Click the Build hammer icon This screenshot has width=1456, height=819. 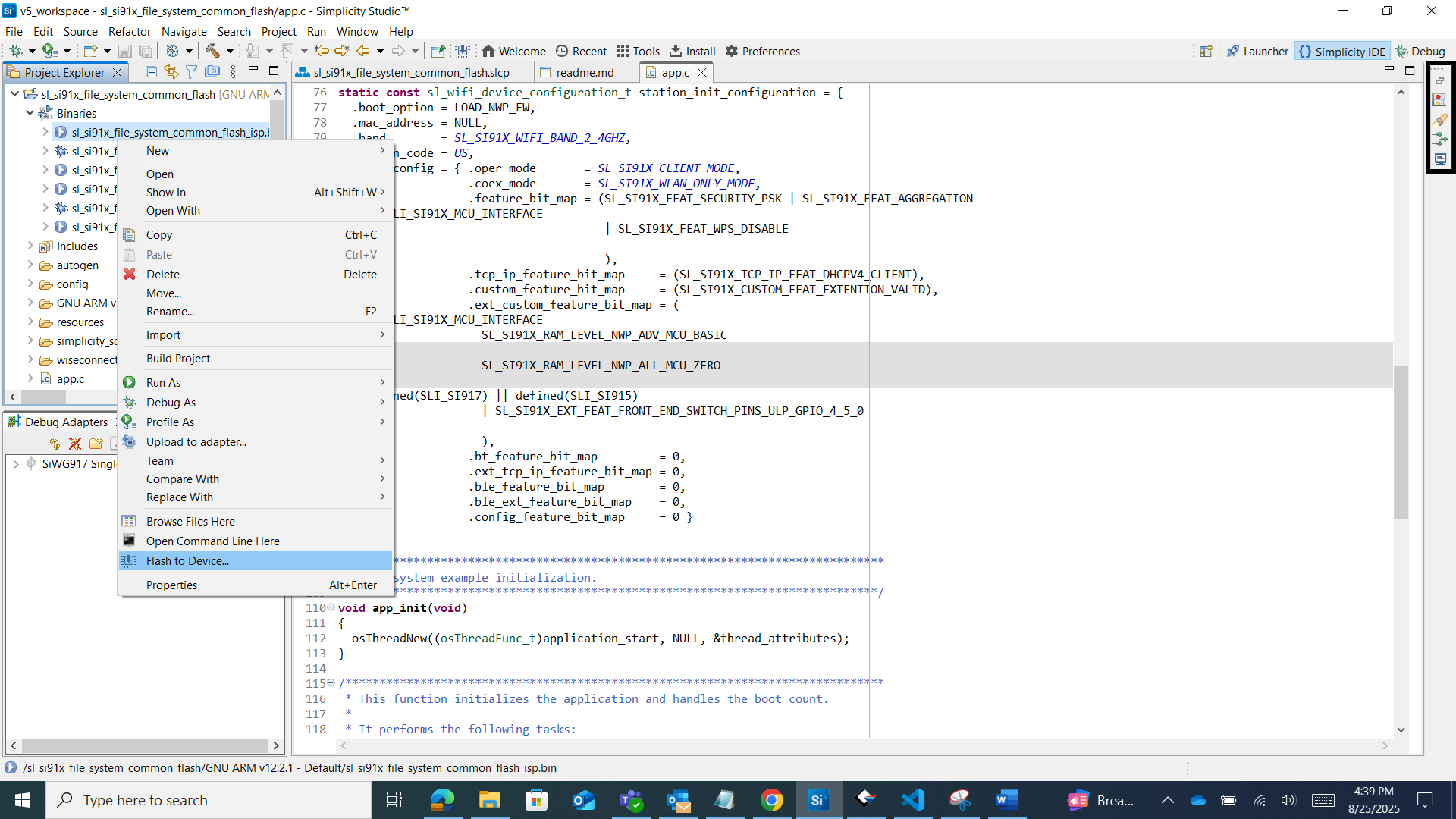click(x=212, y=51)
